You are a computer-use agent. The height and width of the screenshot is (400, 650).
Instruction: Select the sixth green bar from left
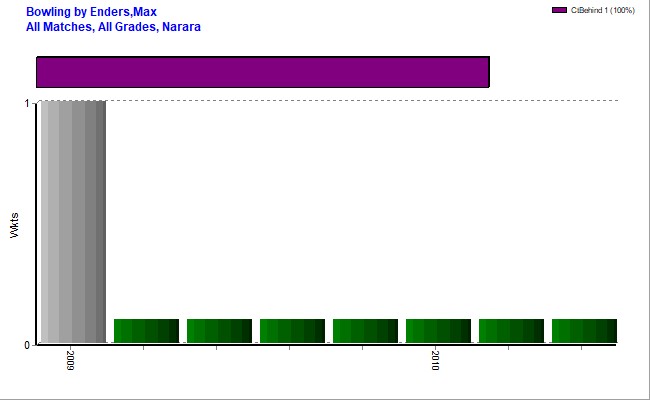[x=511, y=330]
